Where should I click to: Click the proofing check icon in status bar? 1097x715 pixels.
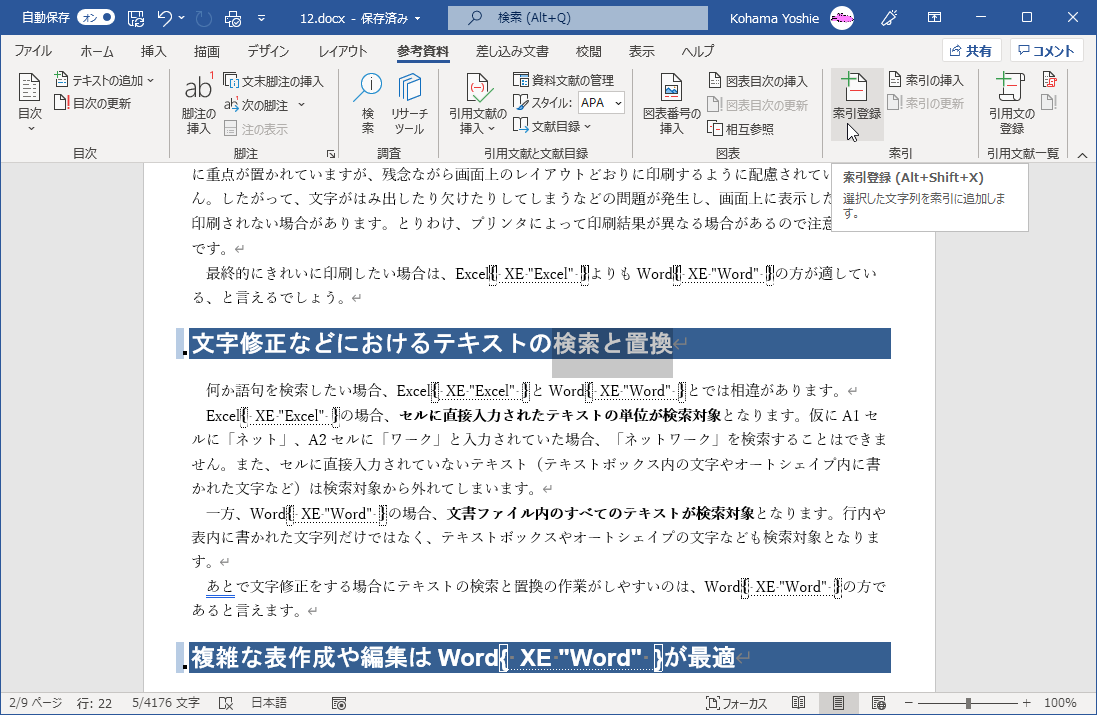point(225,703)
